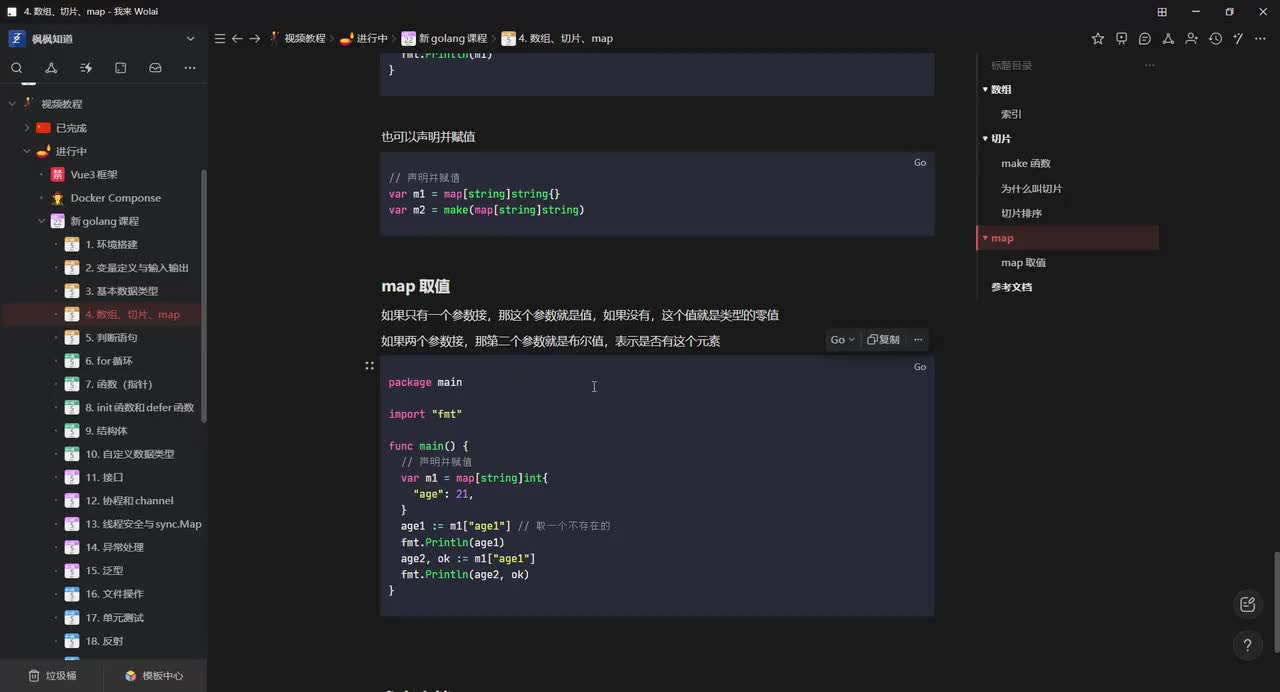Open the page graph icon in top toolbar

click(x=1168, y=38)
